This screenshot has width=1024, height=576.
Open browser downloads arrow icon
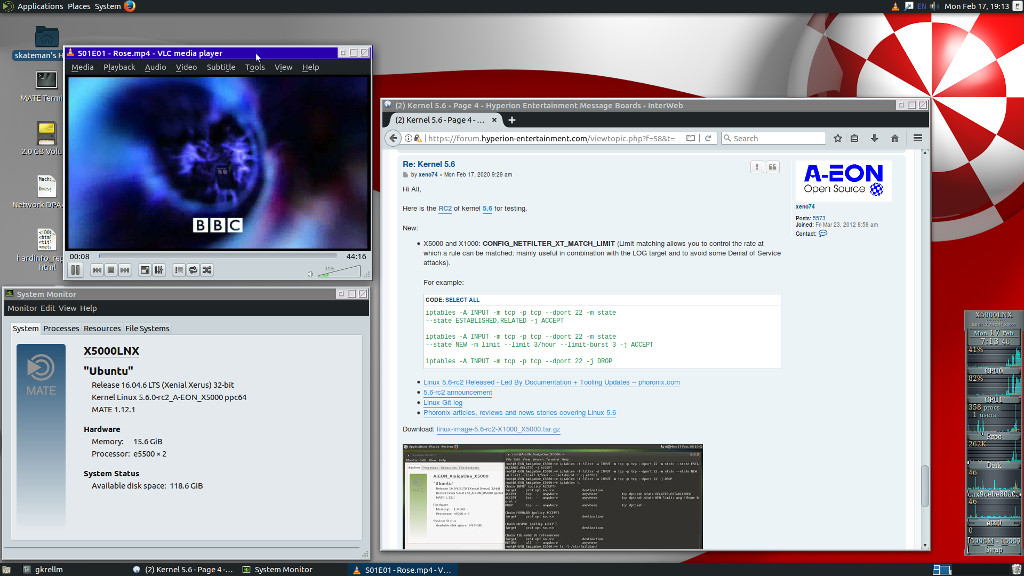874,138
